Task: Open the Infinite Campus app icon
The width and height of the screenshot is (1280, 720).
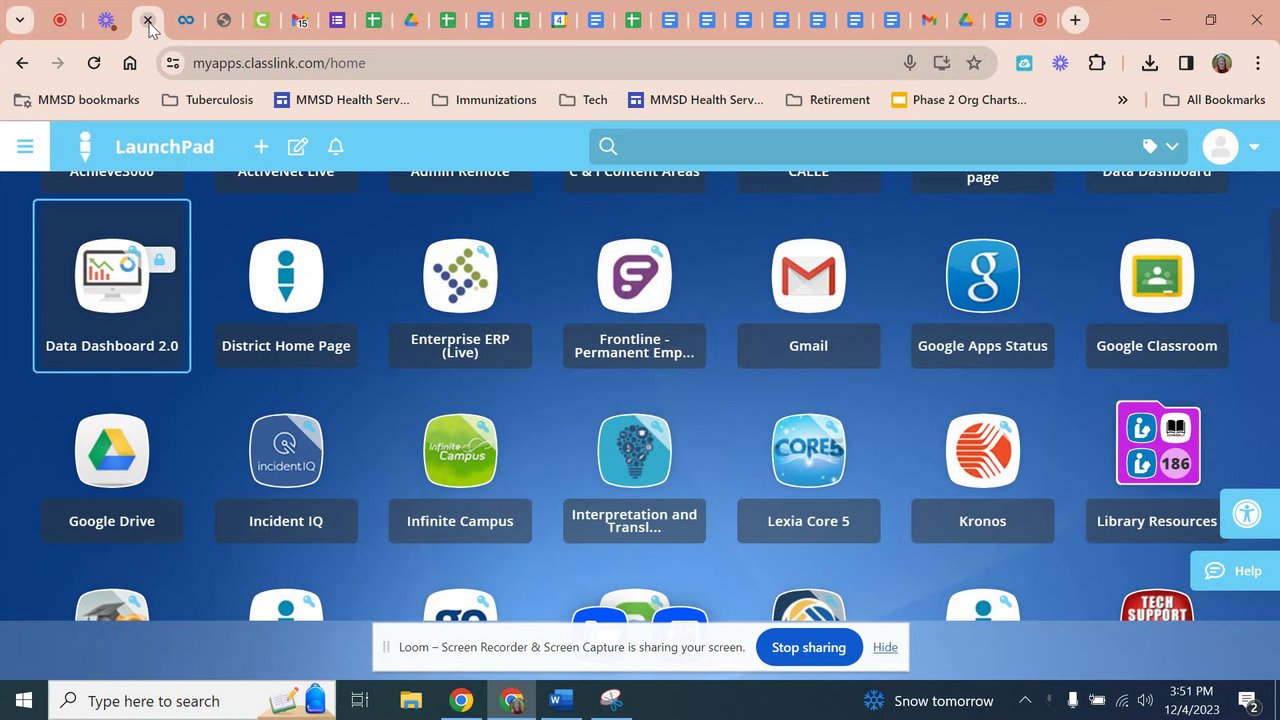Action: 460,451
